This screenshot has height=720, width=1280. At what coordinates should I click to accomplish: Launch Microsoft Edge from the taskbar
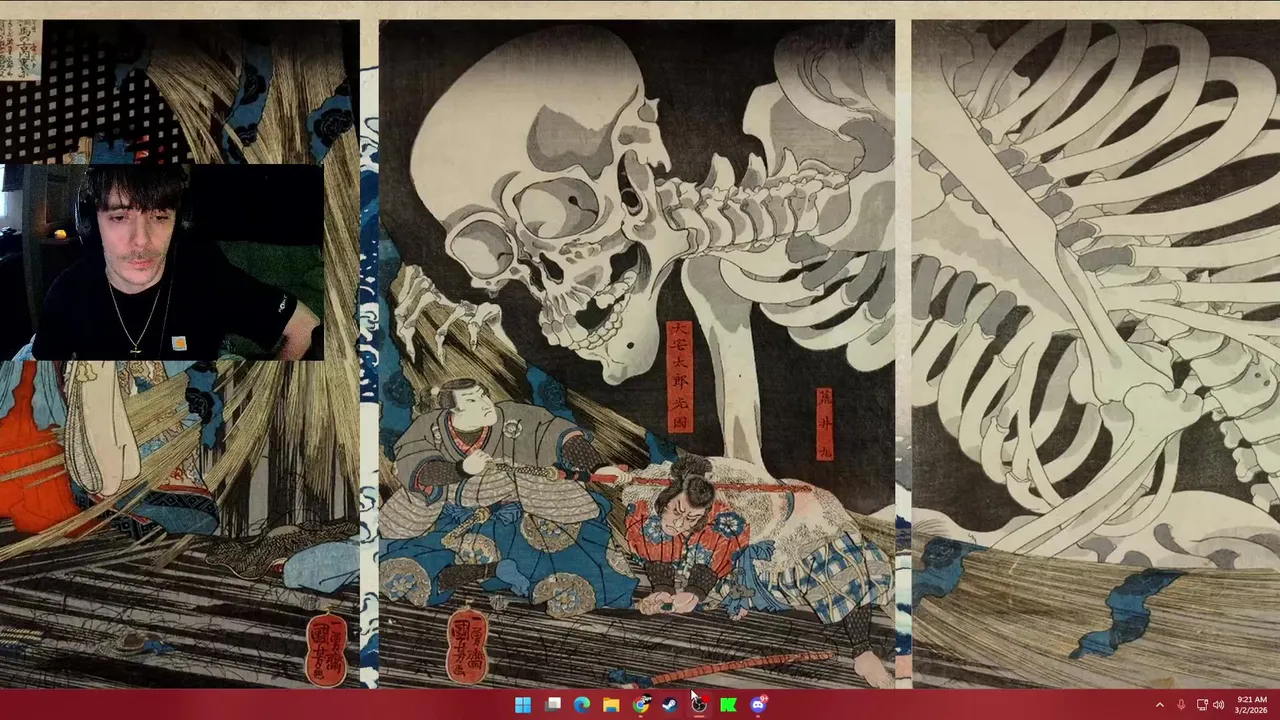(582, 705)
